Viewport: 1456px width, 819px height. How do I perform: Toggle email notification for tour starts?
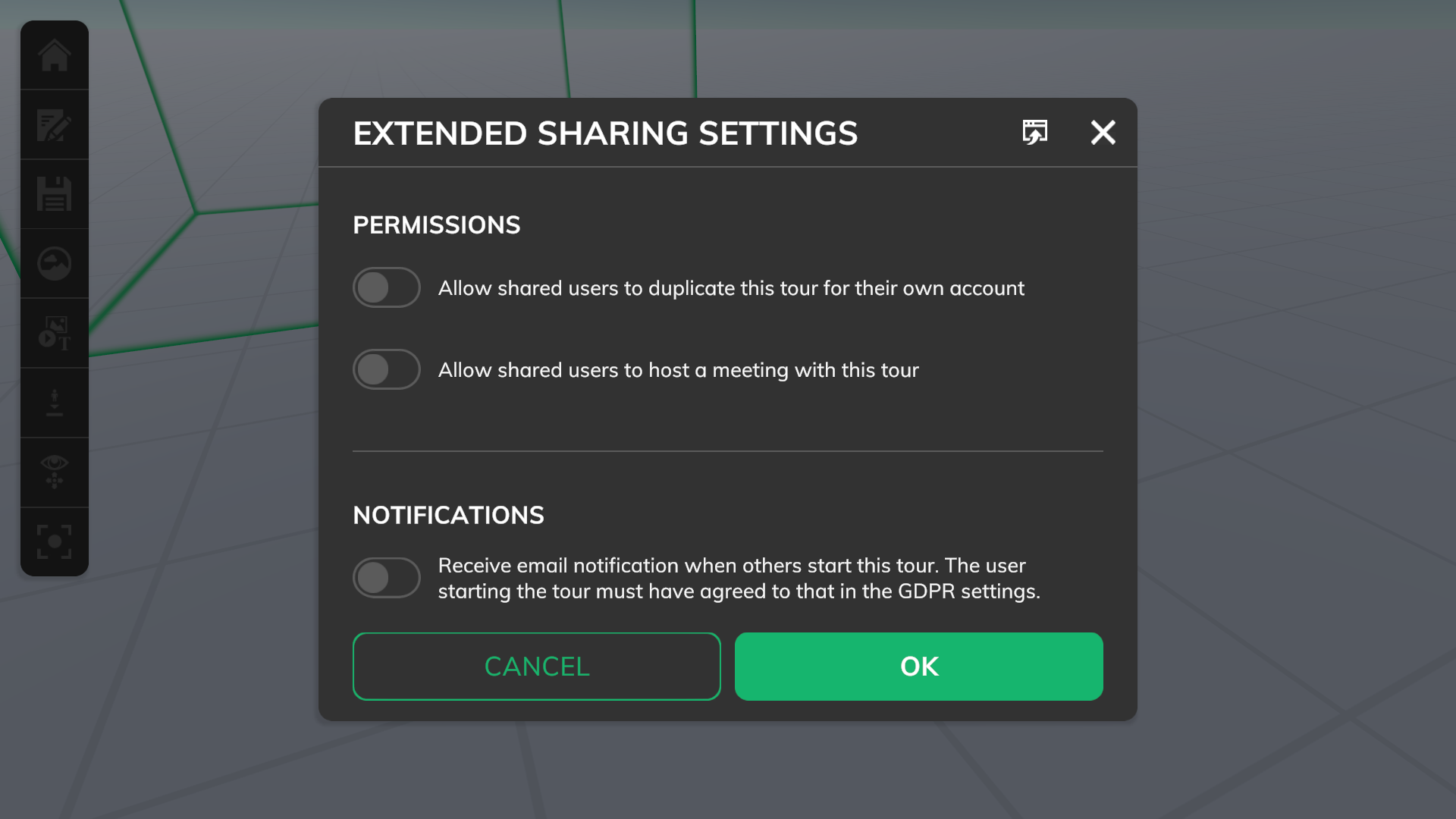[x=386, y=577]
